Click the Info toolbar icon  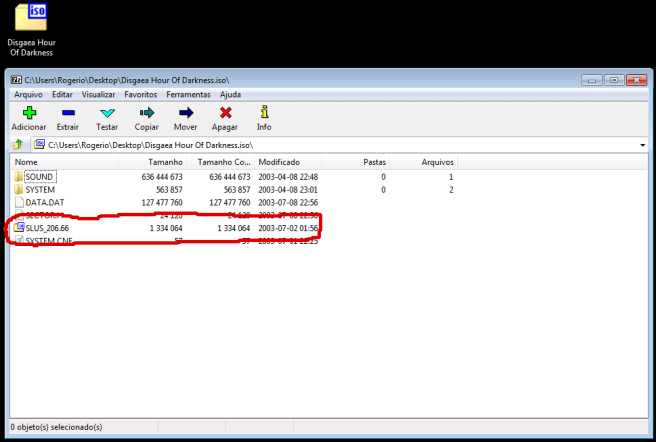point(264,113)
